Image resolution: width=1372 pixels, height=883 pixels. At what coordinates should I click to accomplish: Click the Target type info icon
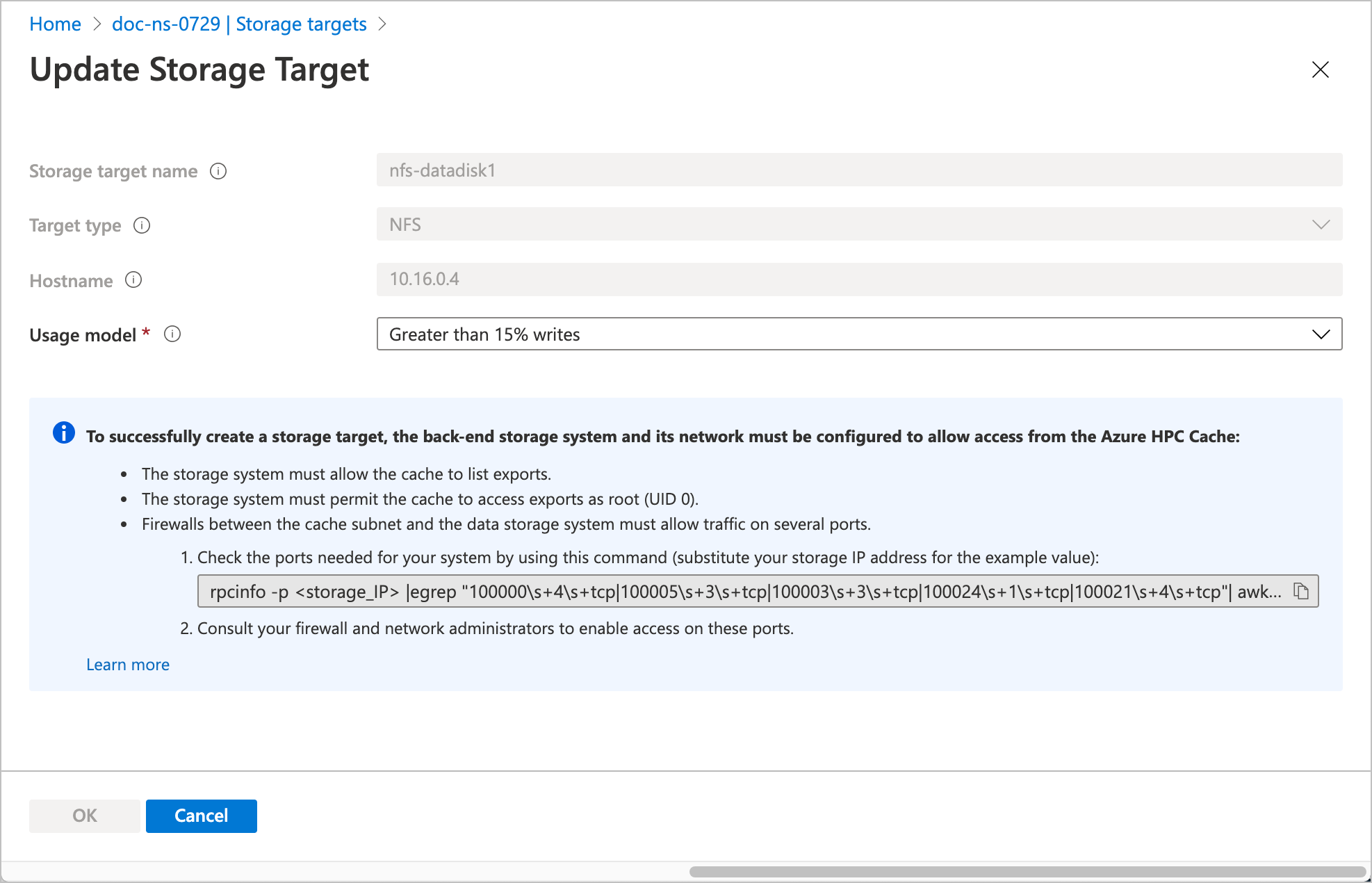(142, 225)
